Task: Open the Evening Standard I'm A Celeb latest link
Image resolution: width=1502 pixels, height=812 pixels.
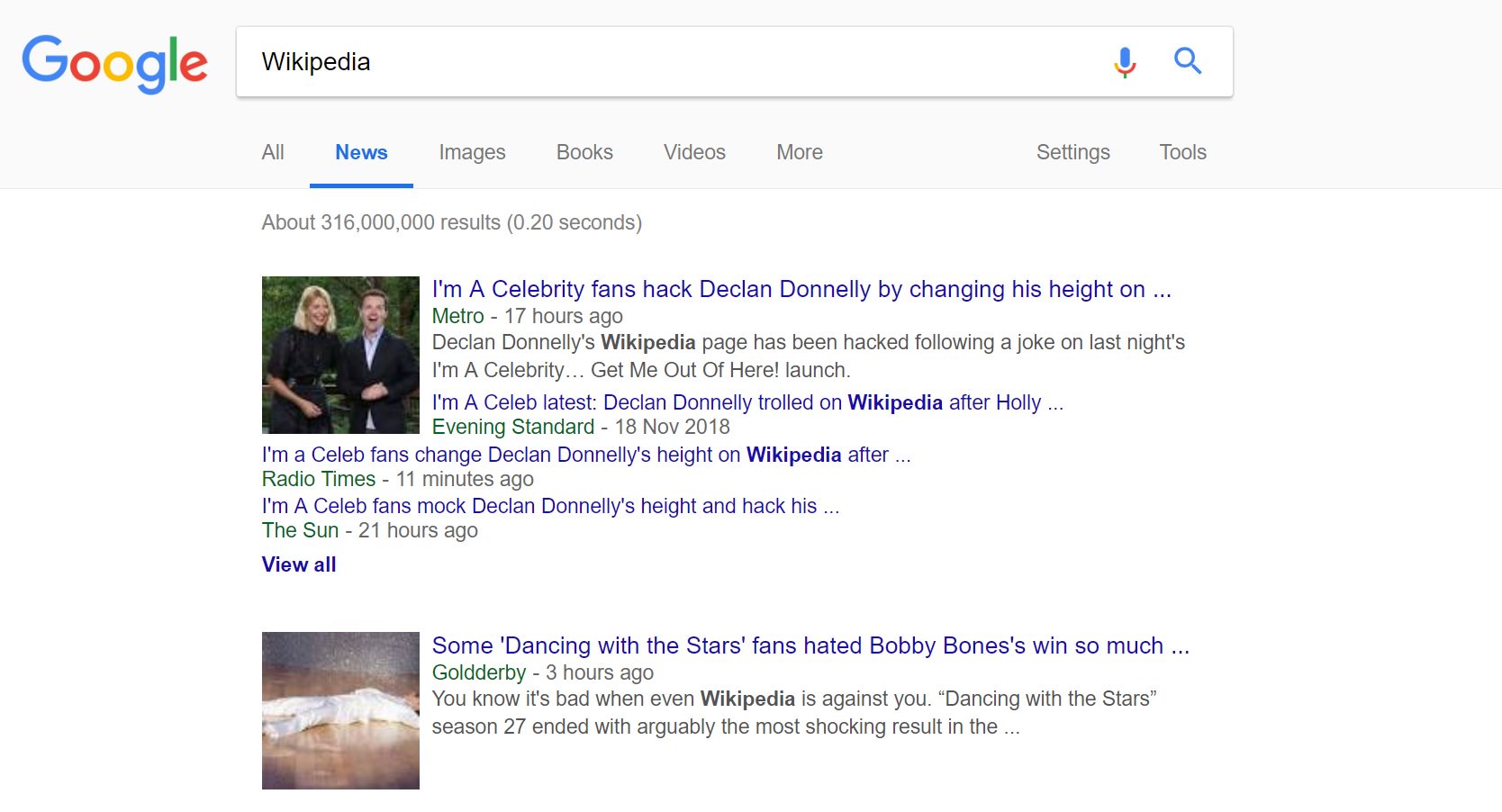Action: coord(747,402)
